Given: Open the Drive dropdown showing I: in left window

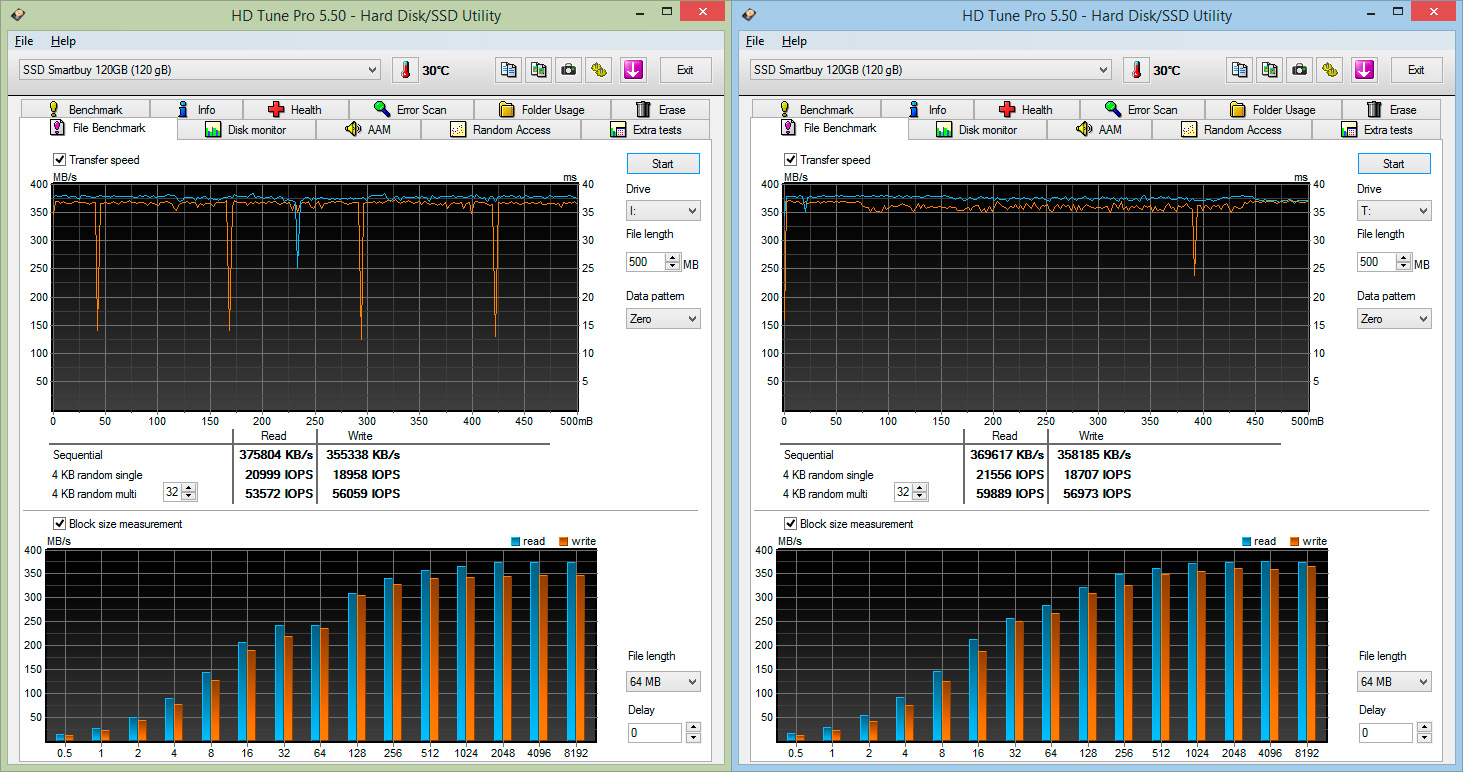Looking at the screenshot, I should pos(663,211).
